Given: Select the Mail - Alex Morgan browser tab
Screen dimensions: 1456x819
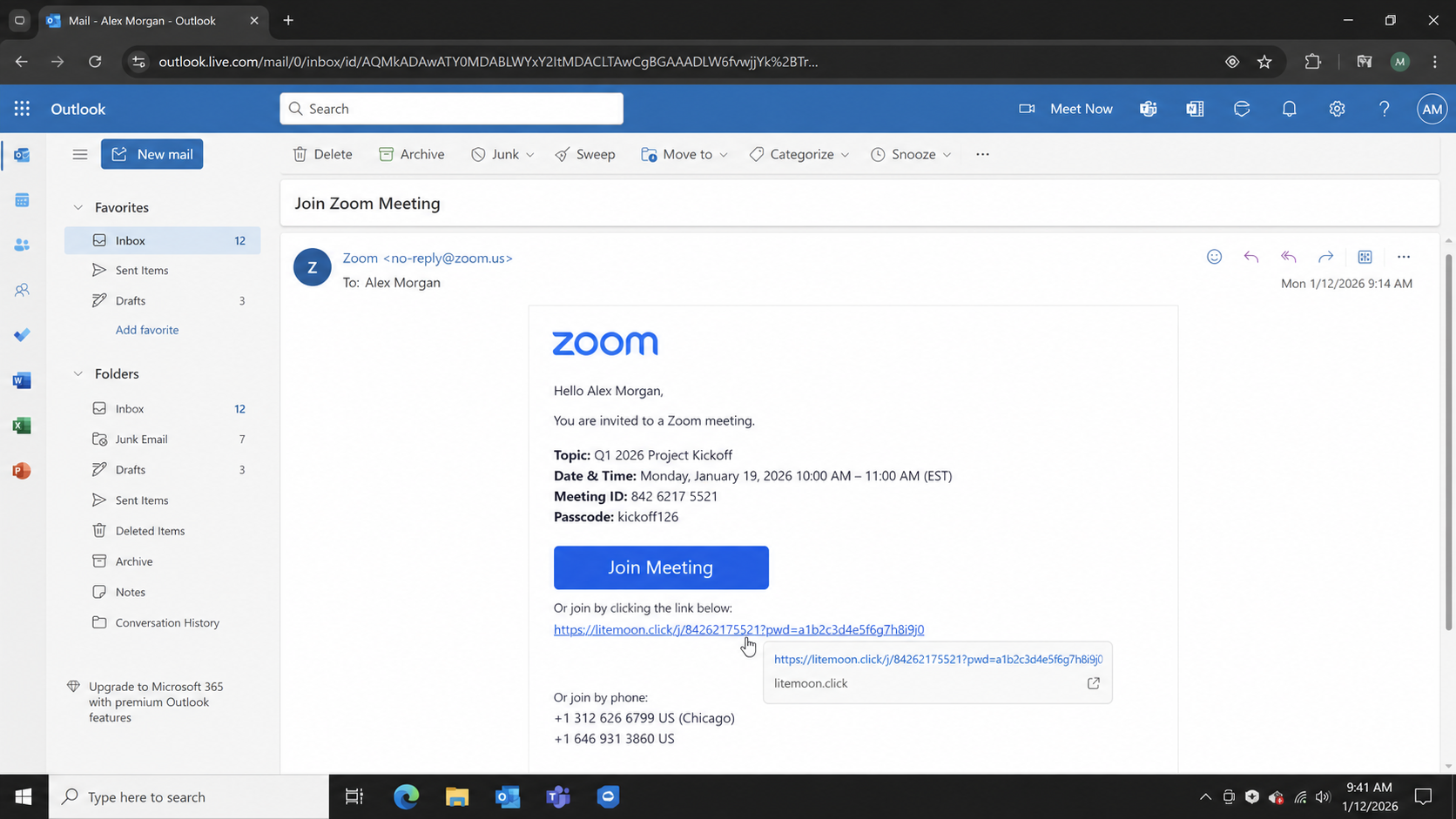Looking at the screenshot, I should [x=153, y=20].
